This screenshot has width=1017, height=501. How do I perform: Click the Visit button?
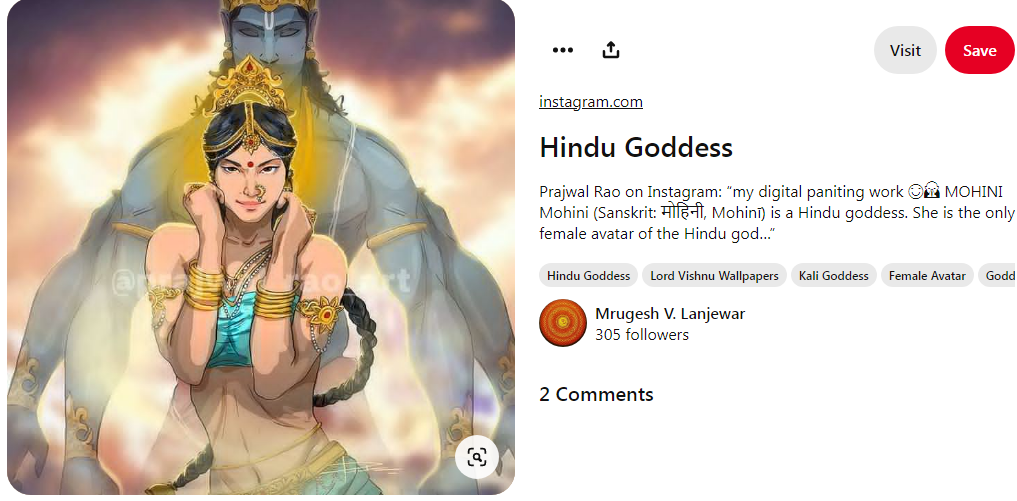coord(905,50)
